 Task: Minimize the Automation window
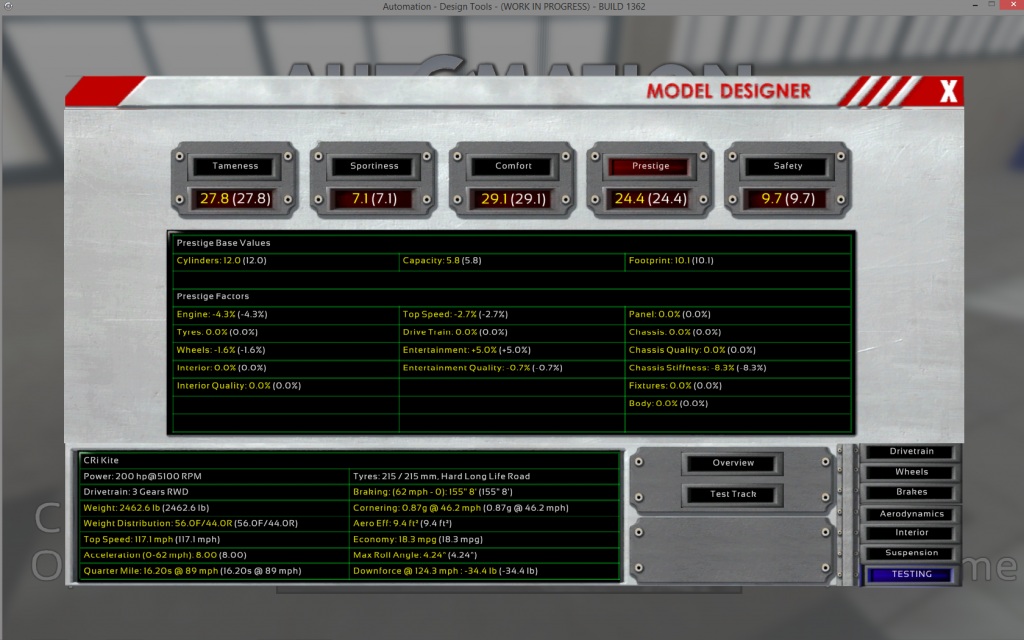[x=975, y=5]
